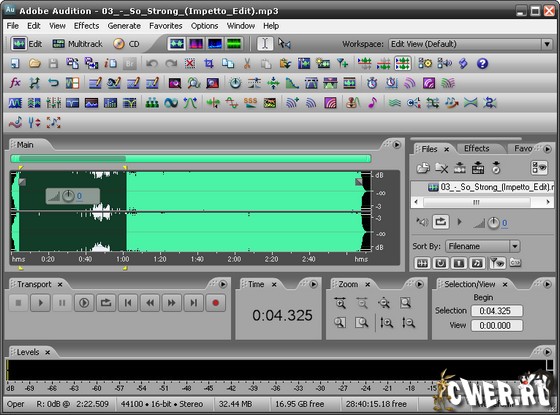Open the Main panel options menu arrow
This screenshot has width=560, height=415.
coord(397,145)
